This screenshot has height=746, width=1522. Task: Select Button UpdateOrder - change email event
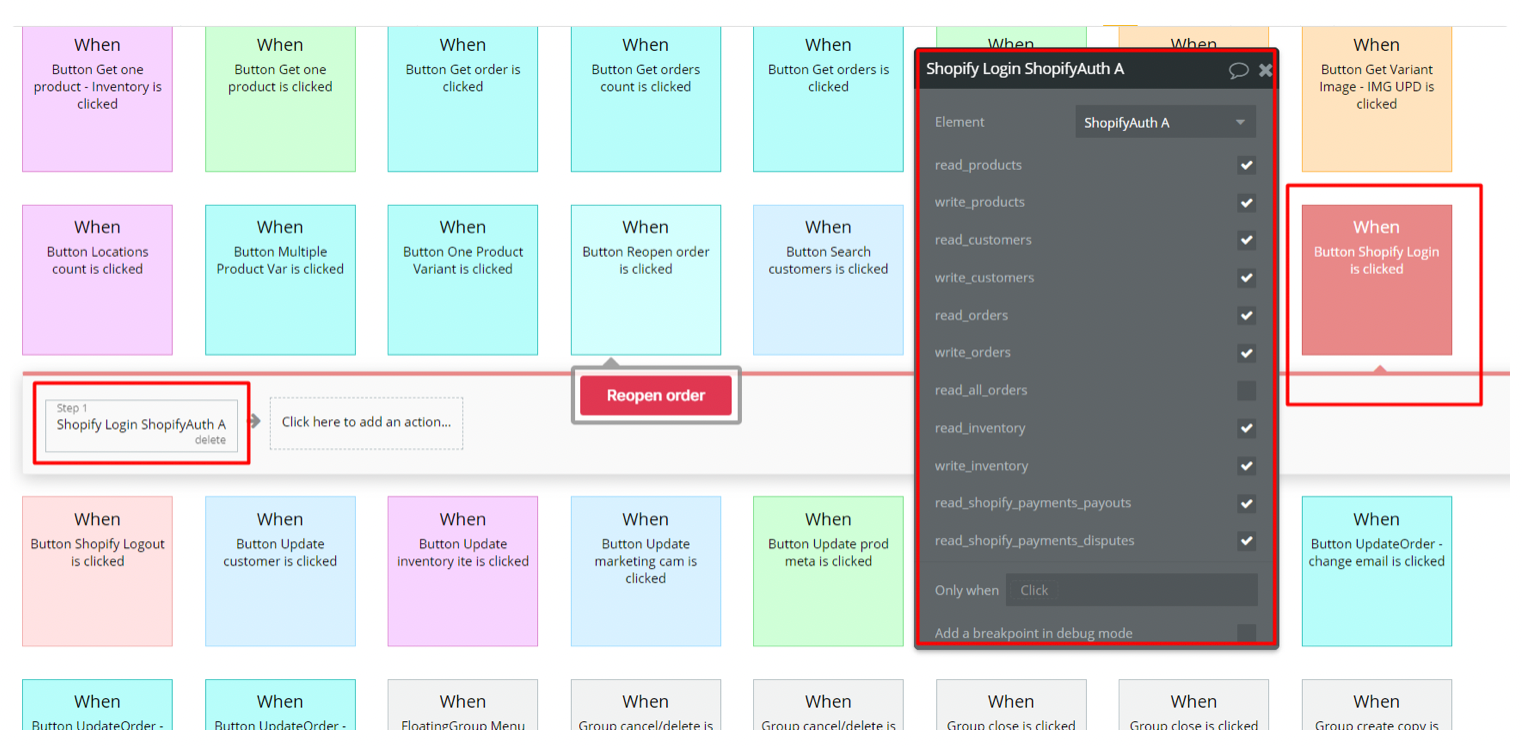click(x=1376, y=571)
